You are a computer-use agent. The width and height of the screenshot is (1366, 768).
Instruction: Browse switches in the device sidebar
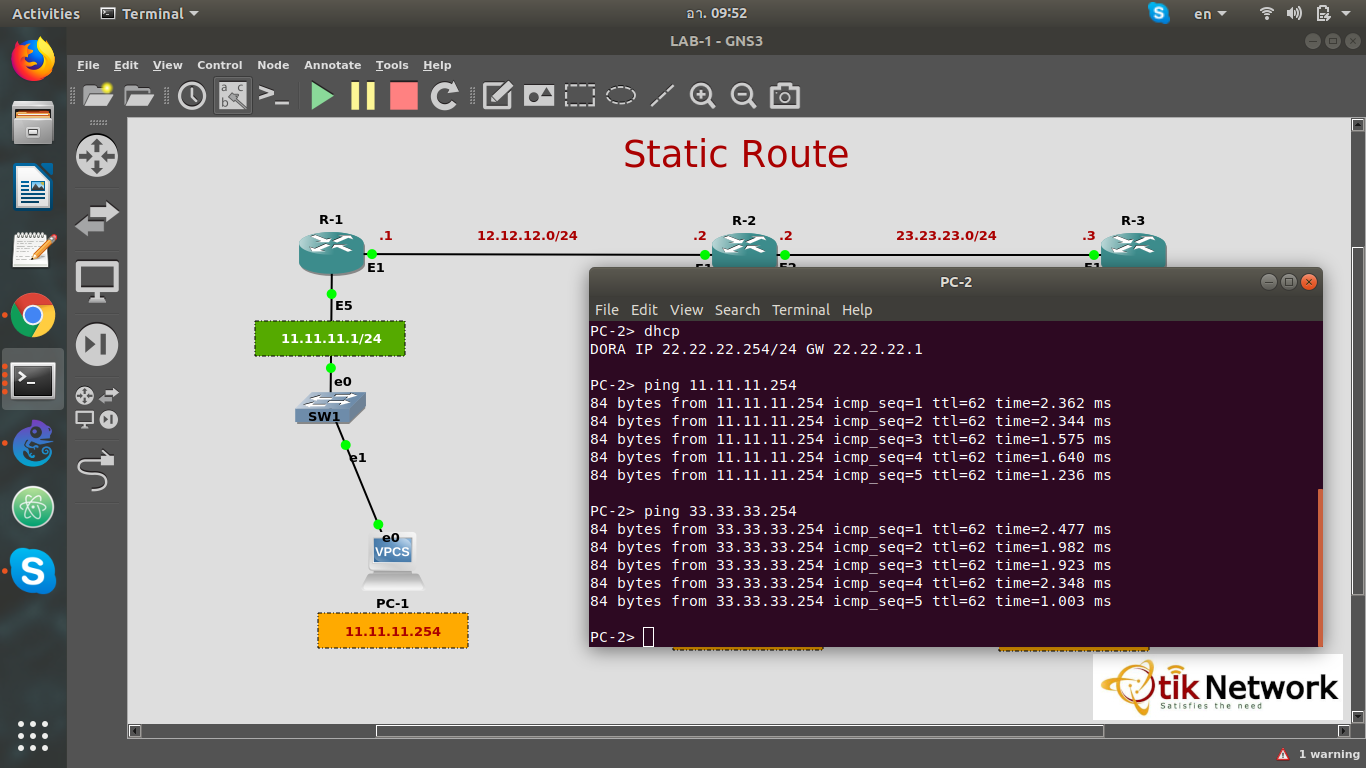tap(97, 219)
